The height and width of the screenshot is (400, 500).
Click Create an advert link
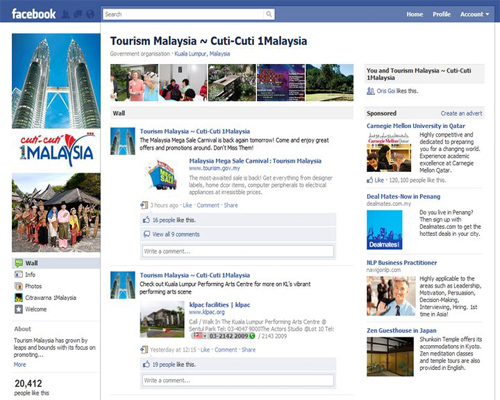[461, 113]
